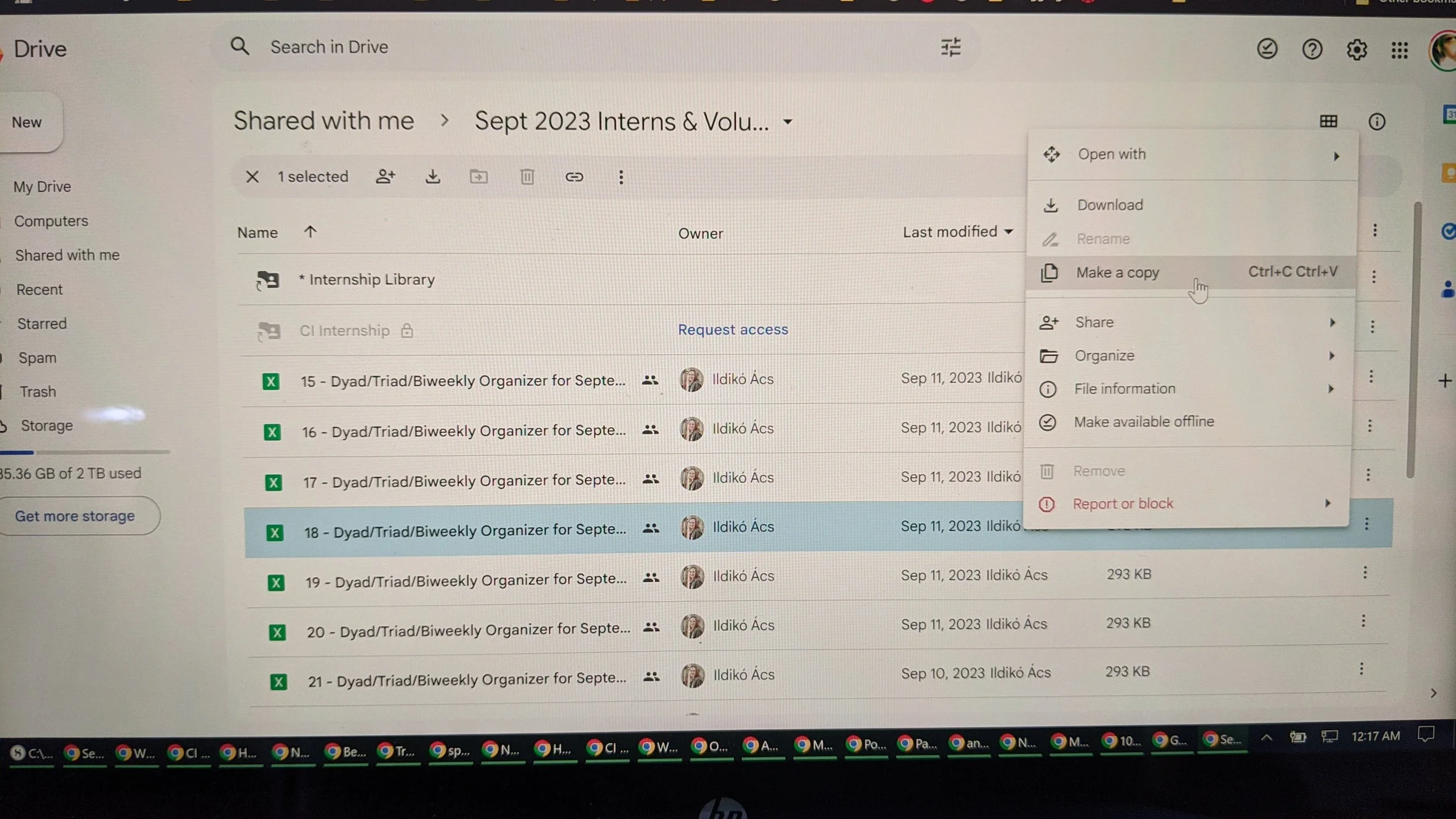The height and width of the screenshot is (819, 1456).
Task: Reverse the Name sort direction arrow
Action: pos(310,232)
